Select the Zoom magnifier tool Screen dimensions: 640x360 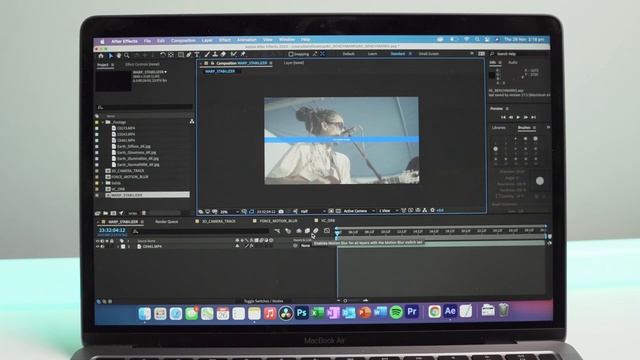coord(127,56)
